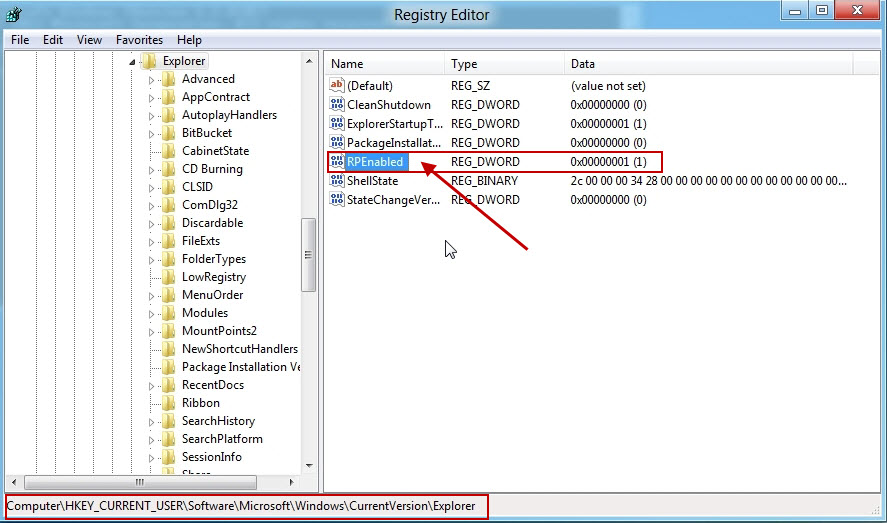887x523 pixels.
Task: Select the AppContract key
Action: click(x=216, y=97)
